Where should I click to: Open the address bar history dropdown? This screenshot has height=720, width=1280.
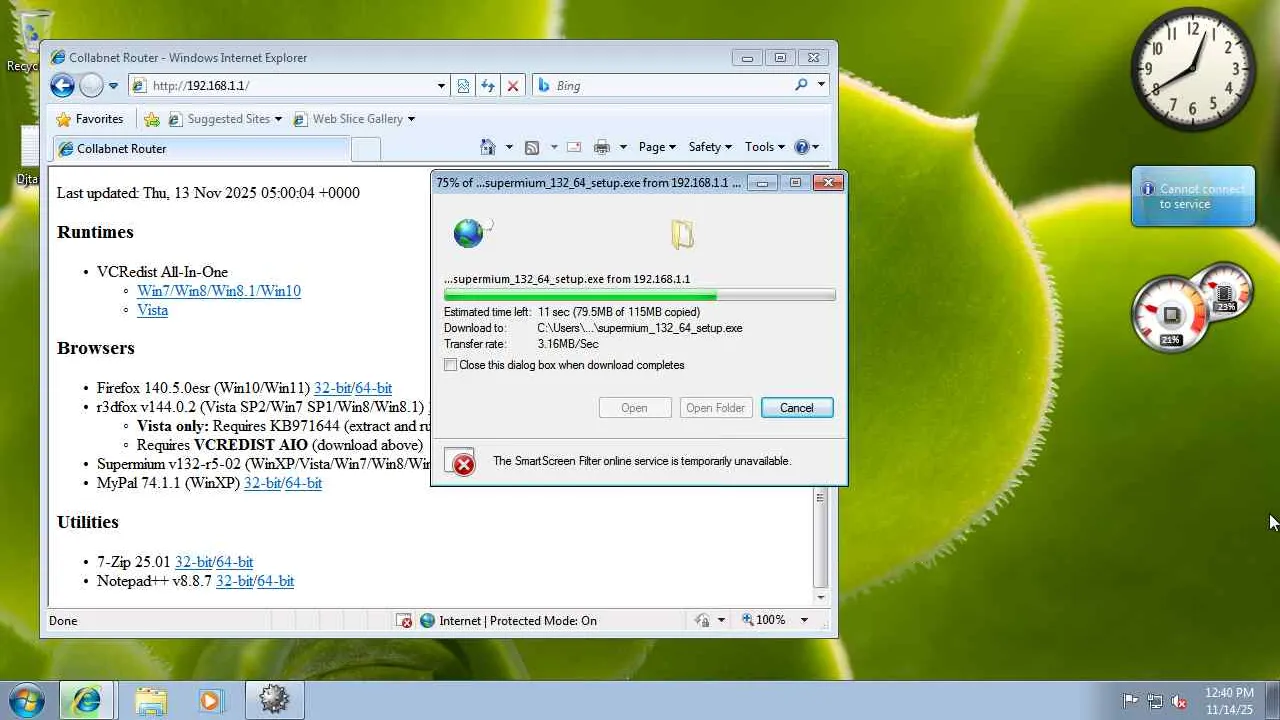pos(441,86)
